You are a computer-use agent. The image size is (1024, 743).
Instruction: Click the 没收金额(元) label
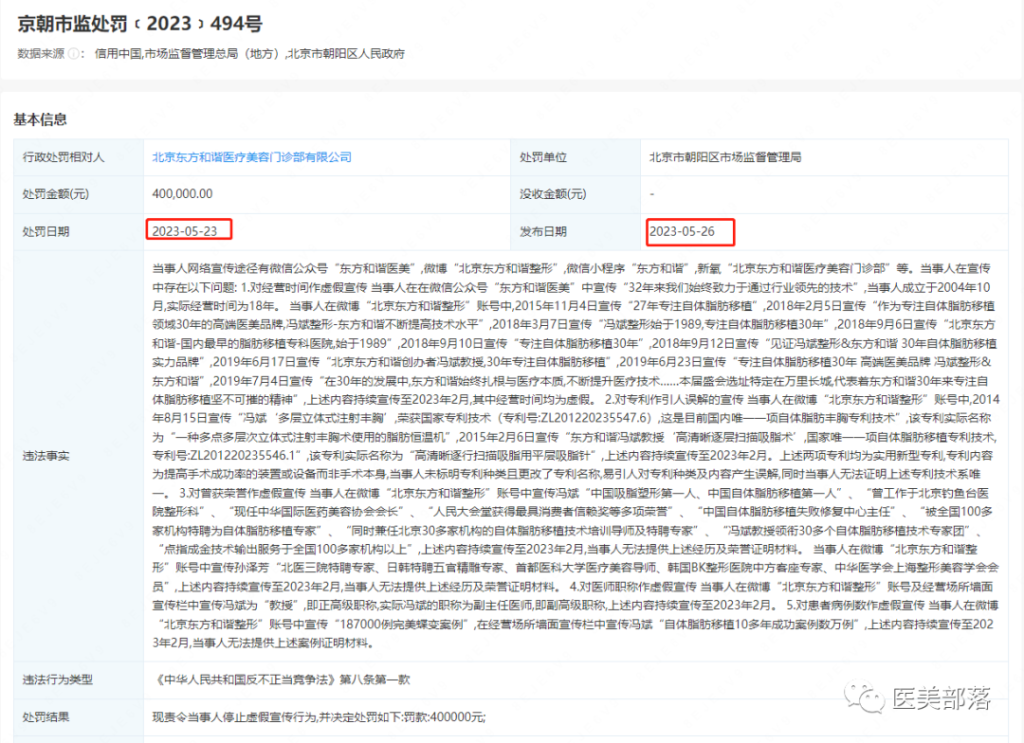[x=552, y=194]
